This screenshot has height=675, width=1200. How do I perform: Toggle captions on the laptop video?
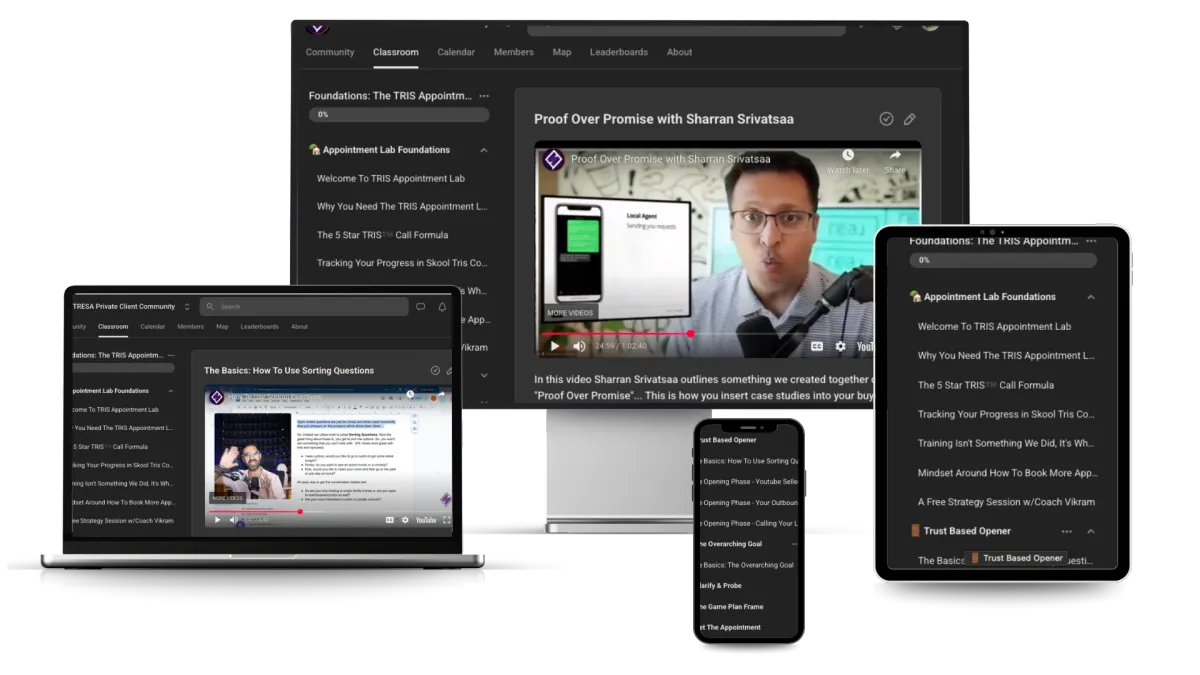390,520
